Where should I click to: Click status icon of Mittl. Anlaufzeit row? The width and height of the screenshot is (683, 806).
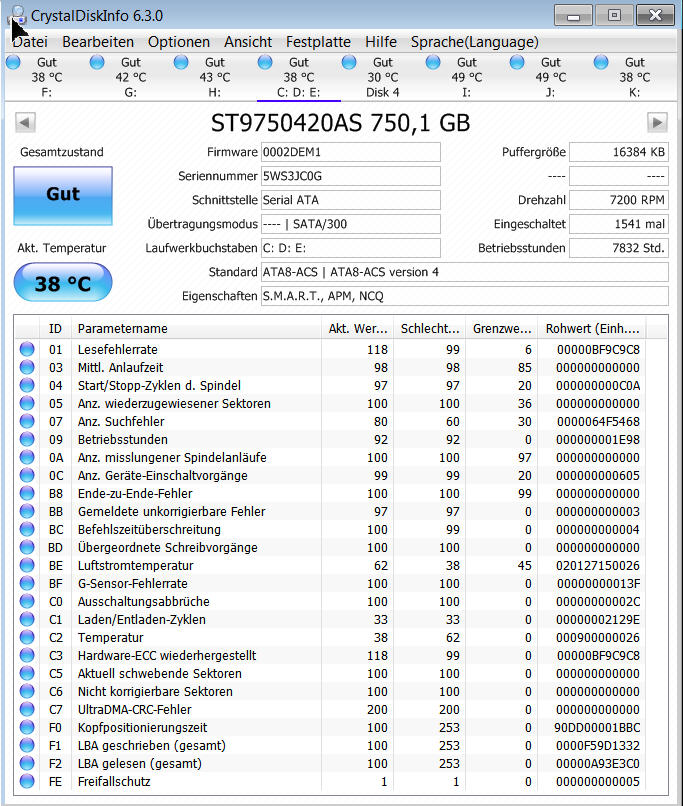(27, 367)
